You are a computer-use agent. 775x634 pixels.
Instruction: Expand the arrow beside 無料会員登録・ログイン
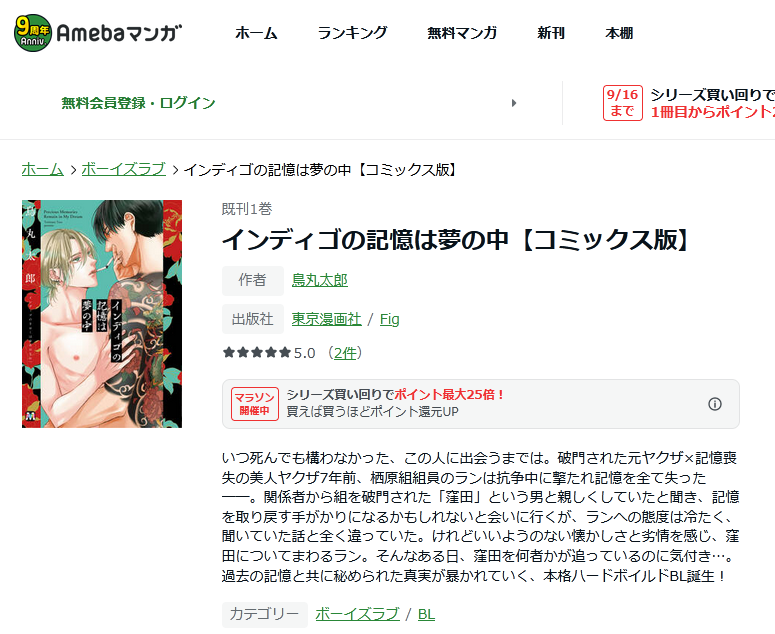[514, 103]
